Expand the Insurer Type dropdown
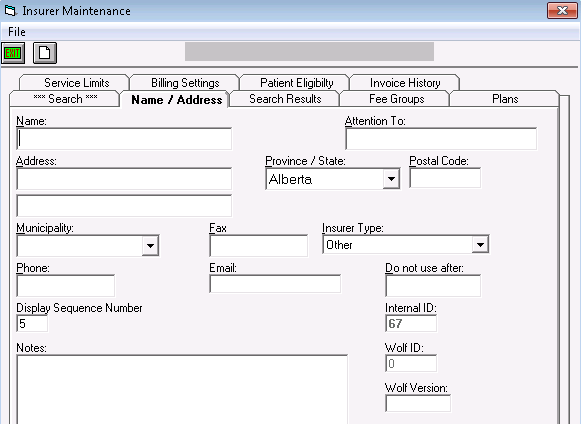The height and width of the screenshot is (424, 581). [480, 245]
